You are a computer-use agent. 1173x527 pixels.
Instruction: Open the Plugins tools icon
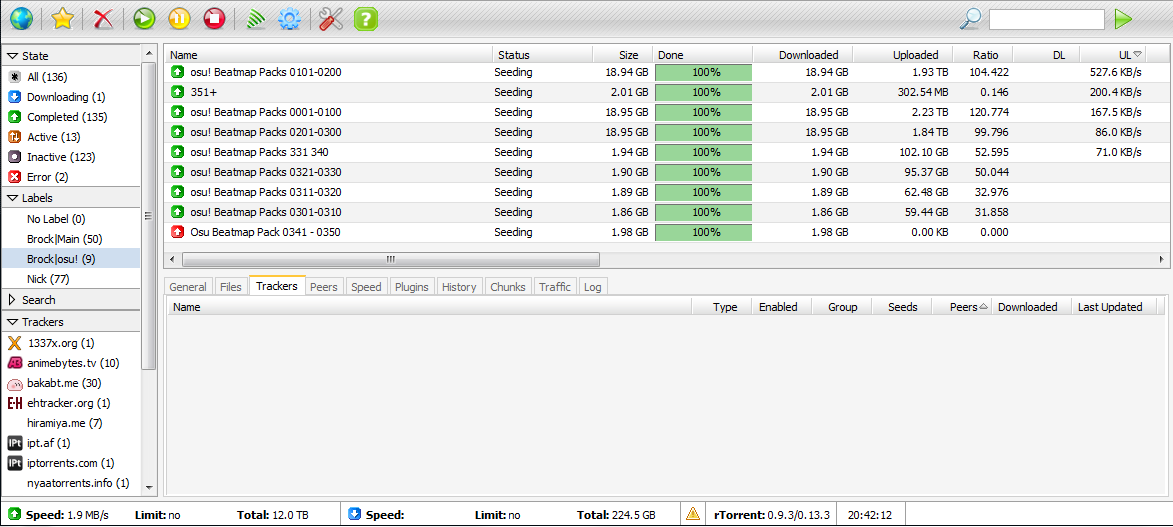pyautogui.click(x=330, y=19)
